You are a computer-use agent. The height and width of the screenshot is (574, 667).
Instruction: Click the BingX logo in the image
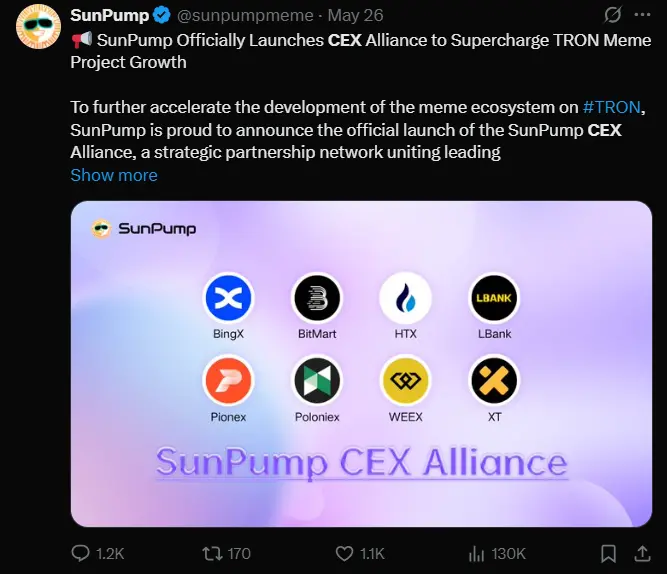[x=229, y=298]
